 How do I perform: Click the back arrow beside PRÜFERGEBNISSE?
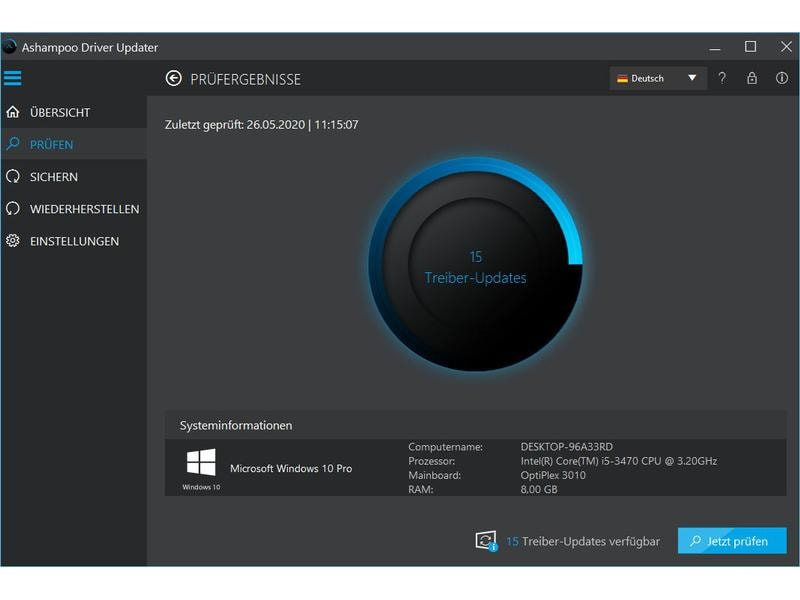pos(173,78)
